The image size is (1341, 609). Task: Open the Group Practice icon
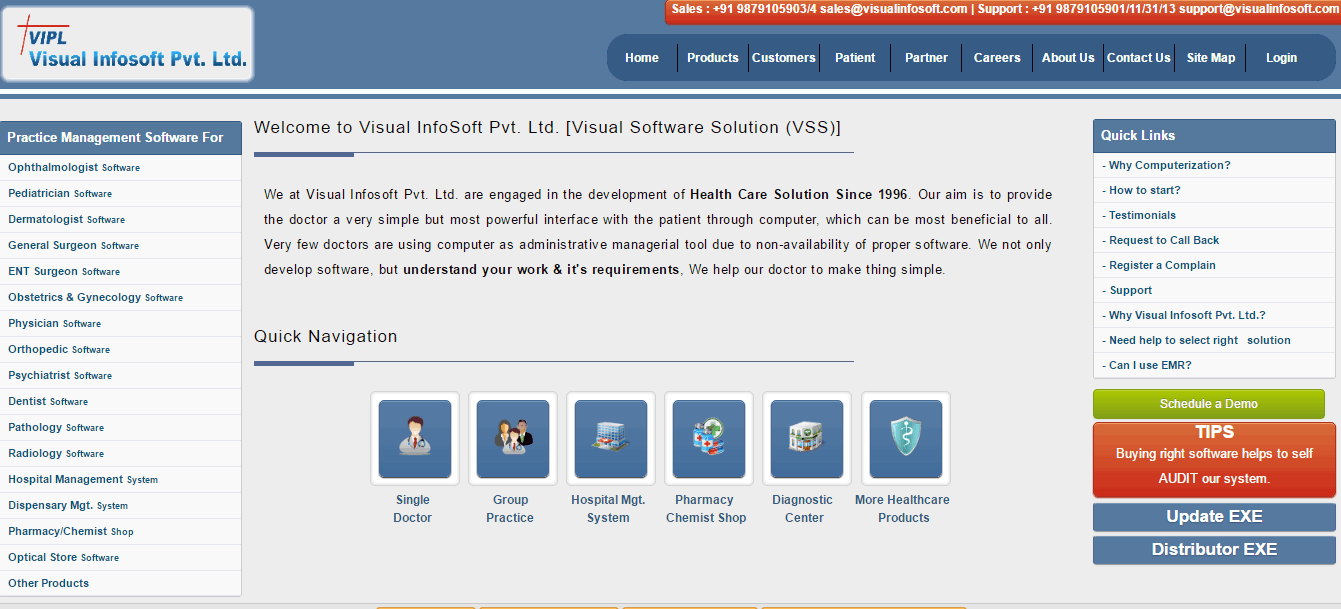click(x=513, y=439)
